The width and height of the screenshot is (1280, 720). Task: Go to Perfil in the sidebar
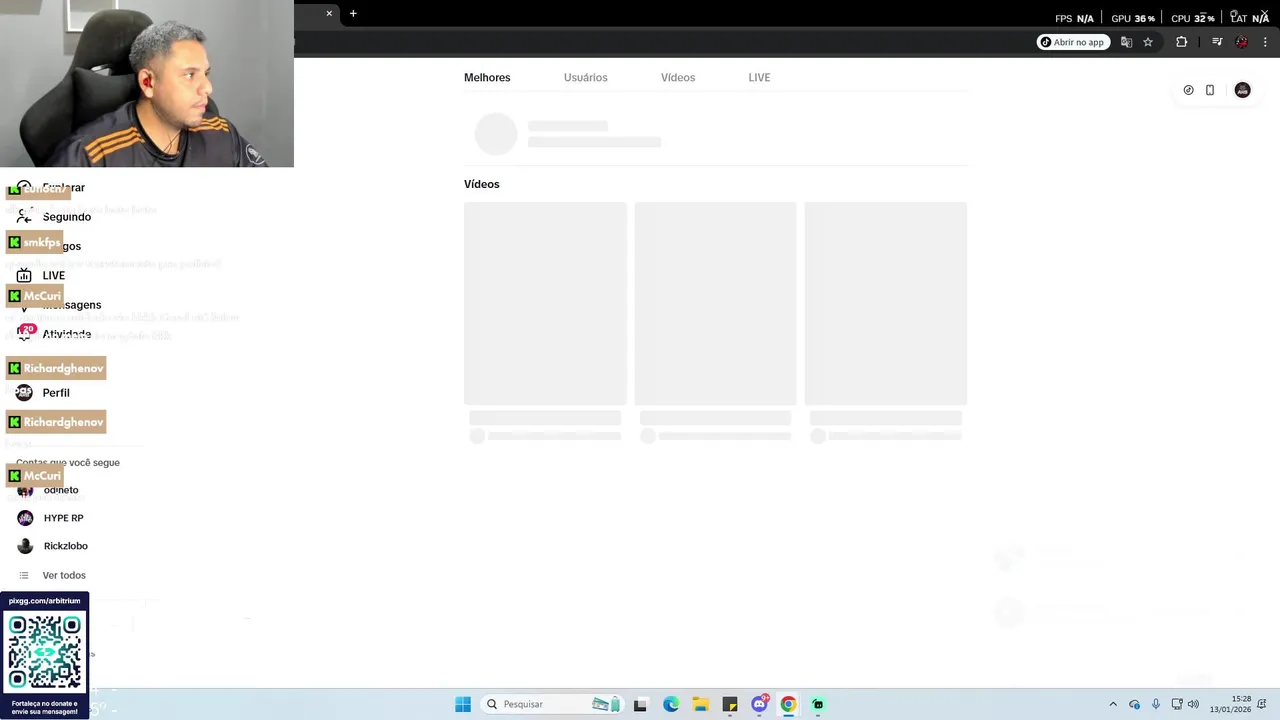pyautogui.click(x=56, y=393)
